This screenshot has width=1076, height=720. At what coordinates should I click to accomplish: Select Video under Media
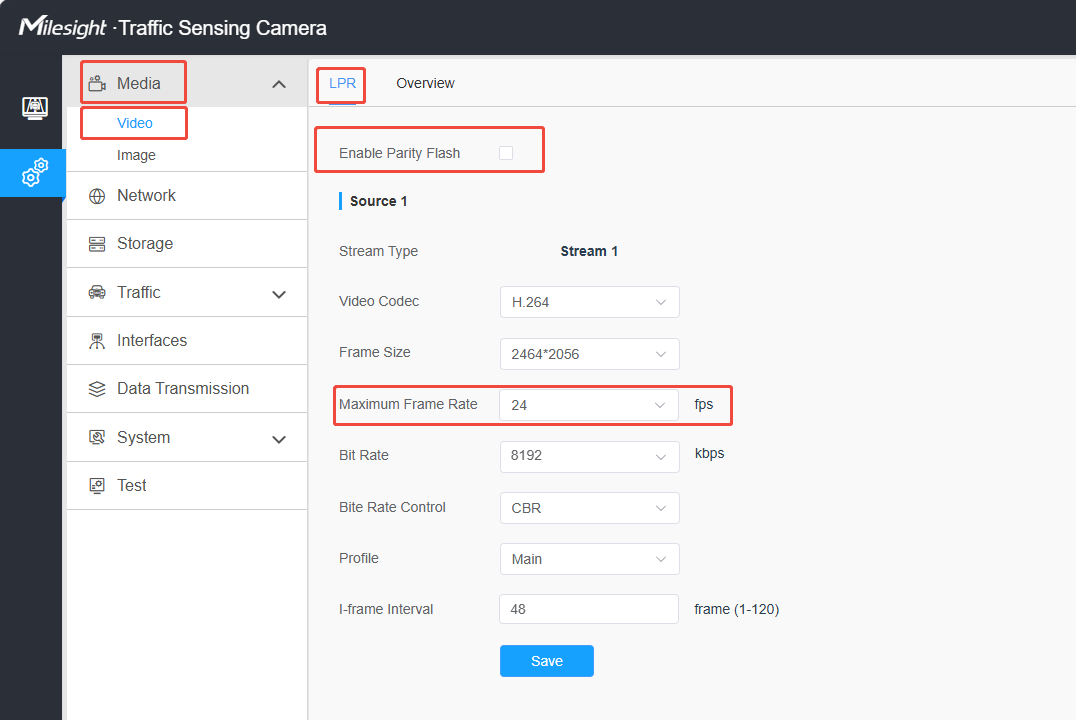point(134,123)
